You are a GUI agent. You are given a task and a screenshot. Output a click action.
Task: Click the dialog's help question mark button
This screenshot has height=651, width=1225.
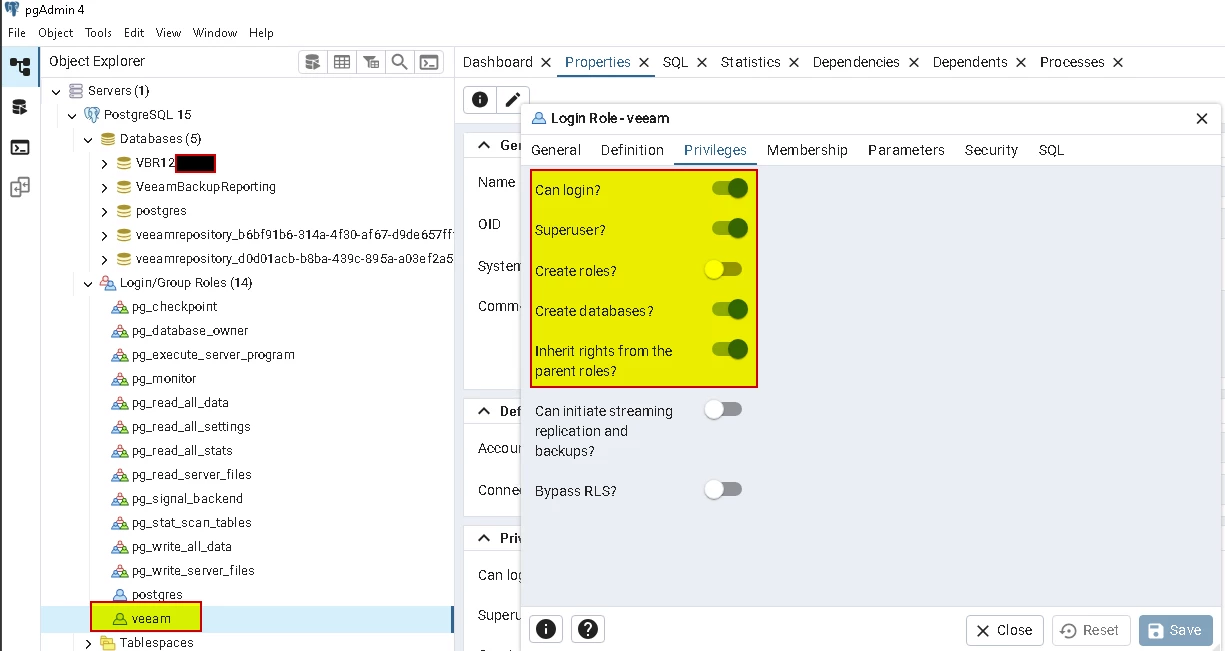588,629
